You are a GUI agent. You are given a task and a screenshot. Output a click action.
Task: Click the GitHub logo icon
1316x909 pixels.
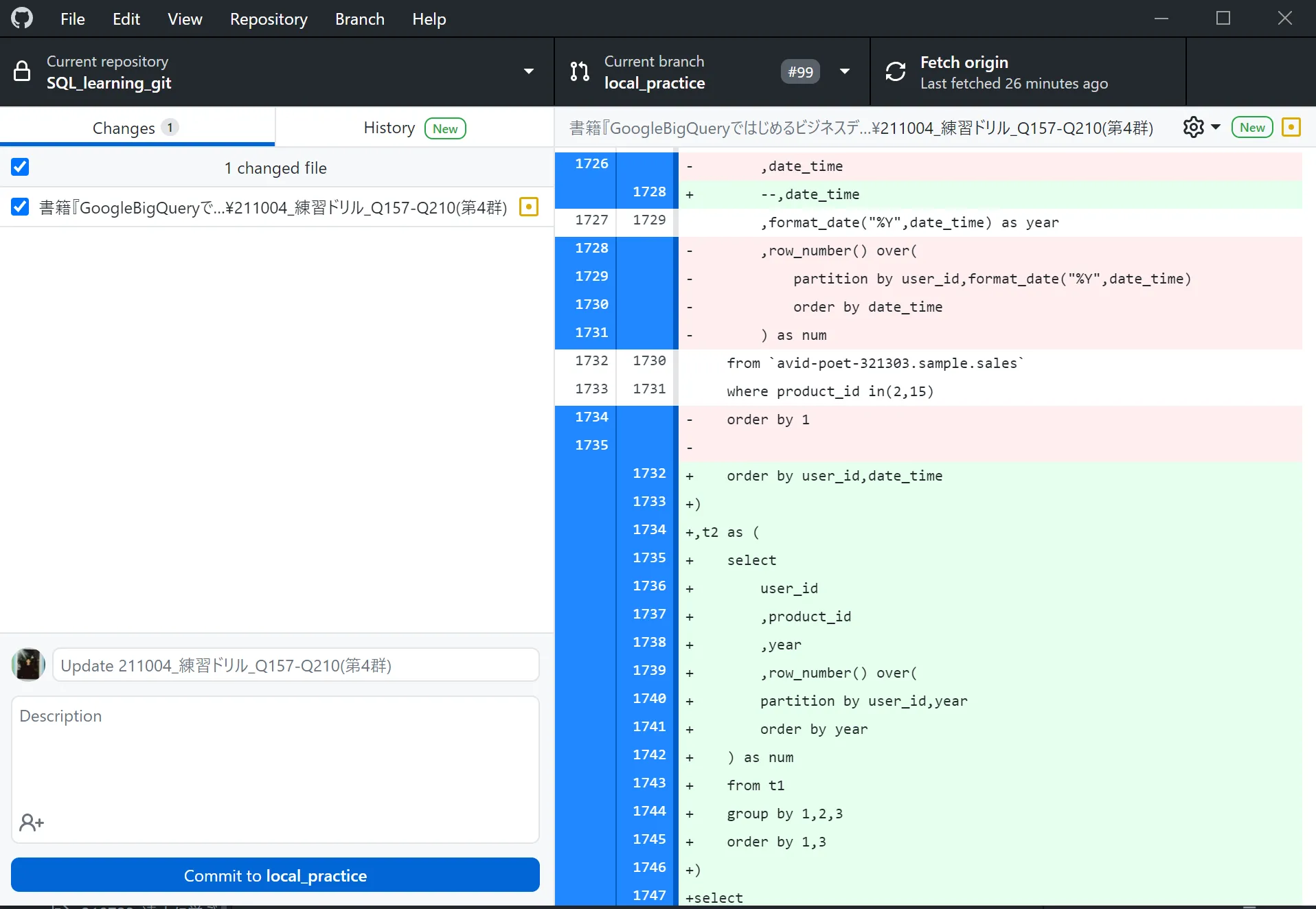(22, 19)
